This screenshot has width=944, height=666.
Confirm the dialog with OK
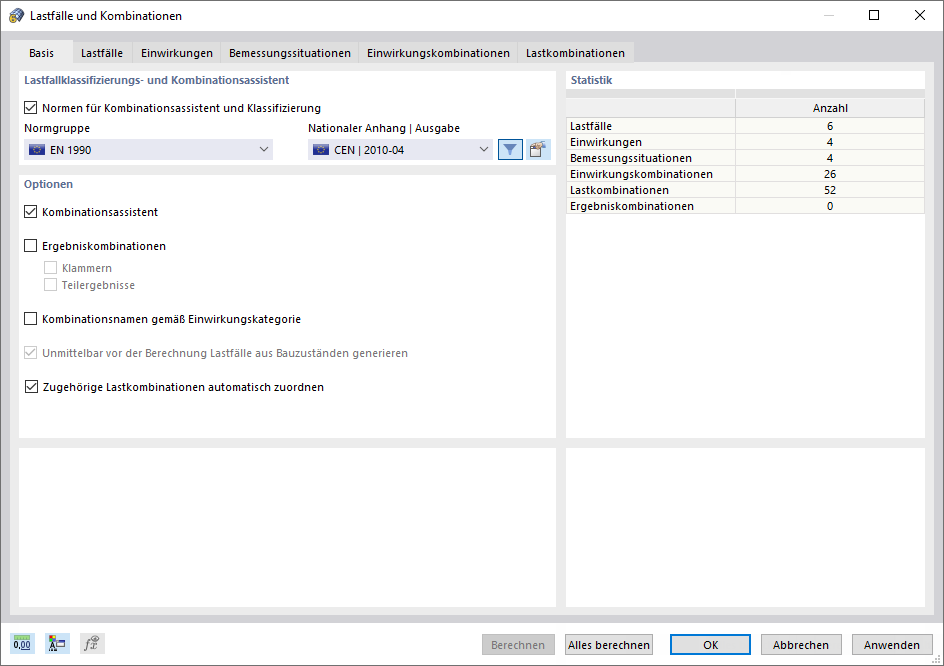pyautogui.click(x=710, y=644)
